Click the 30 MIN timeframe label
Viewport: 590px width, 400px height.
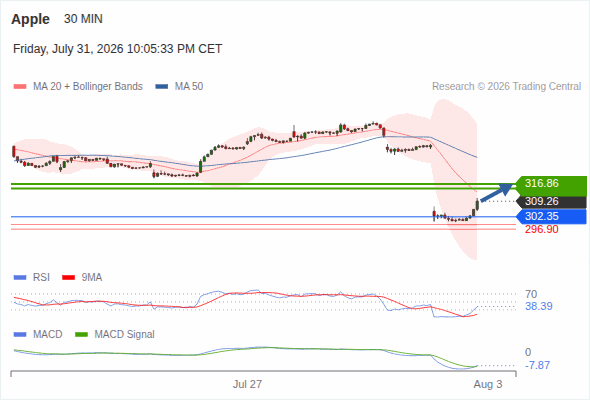click(x=83, y=19)
